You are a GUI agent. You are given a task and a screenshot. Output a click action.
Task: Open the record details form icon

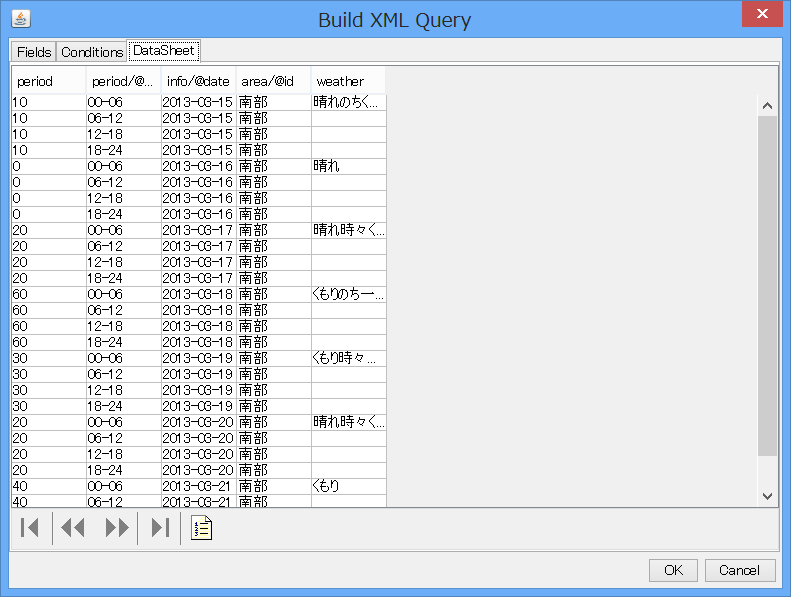(202, 528)
